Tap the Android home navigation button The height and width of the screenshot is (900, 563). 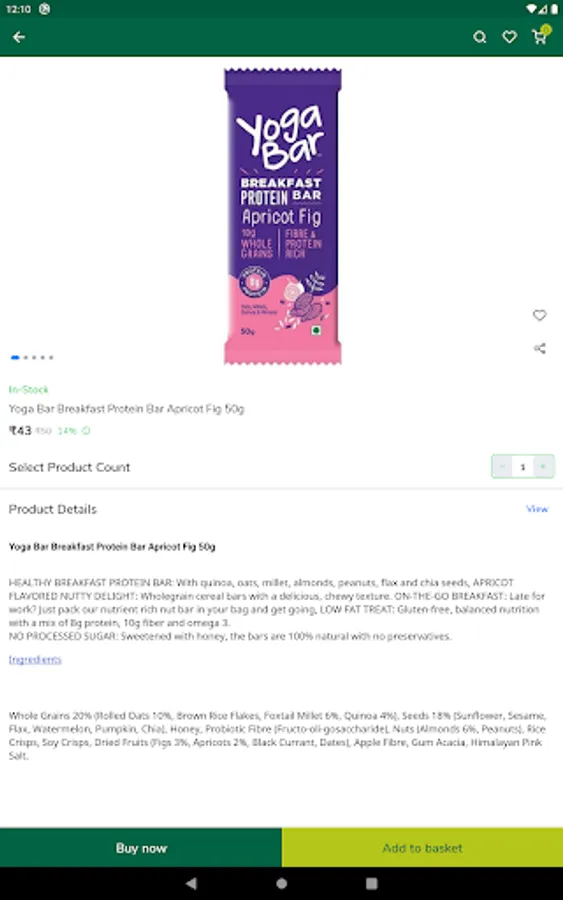[281, 883]
